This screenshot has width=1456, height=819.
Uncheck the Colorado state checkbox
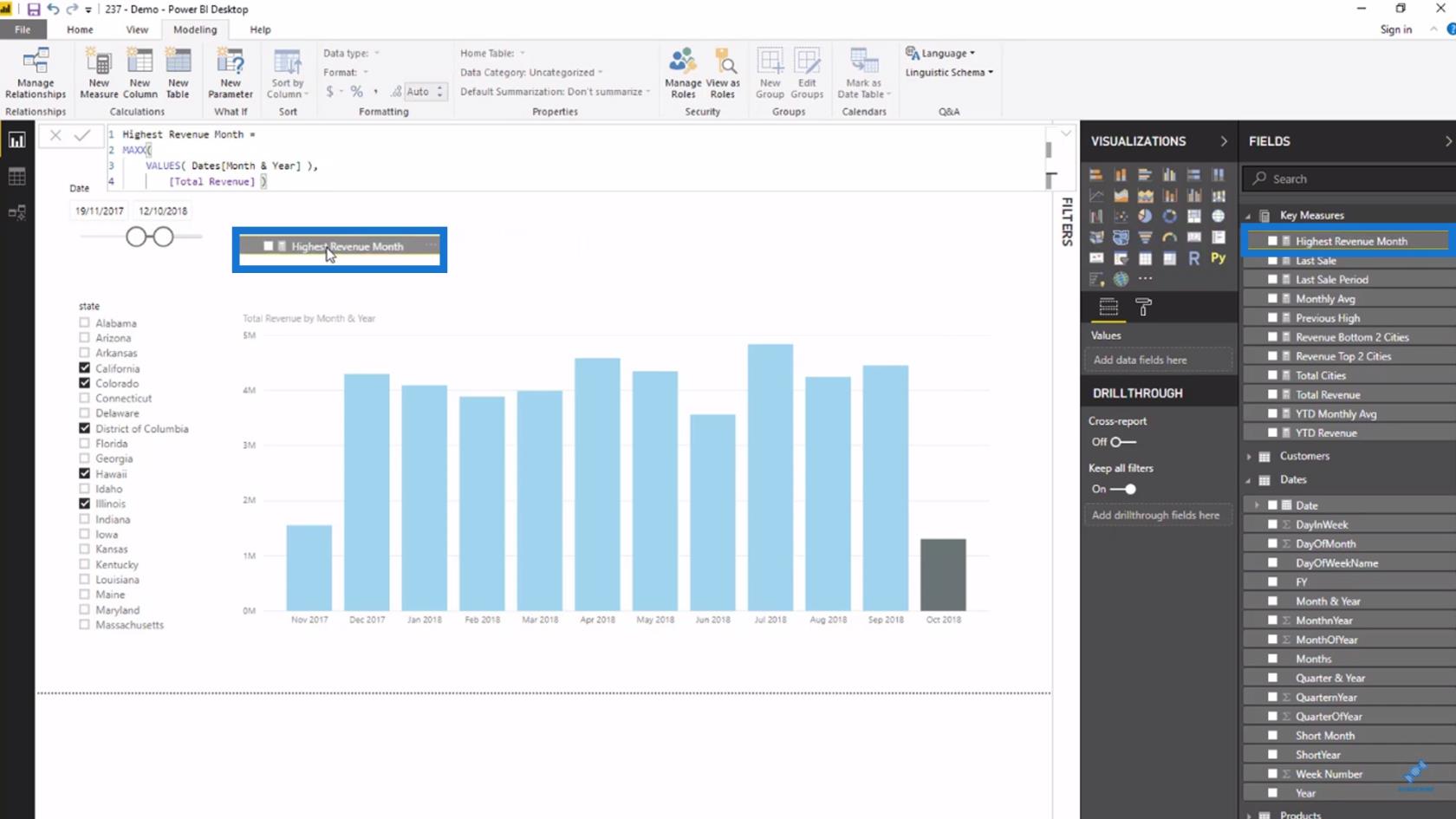pyautogui.click(x=84, y=382)
